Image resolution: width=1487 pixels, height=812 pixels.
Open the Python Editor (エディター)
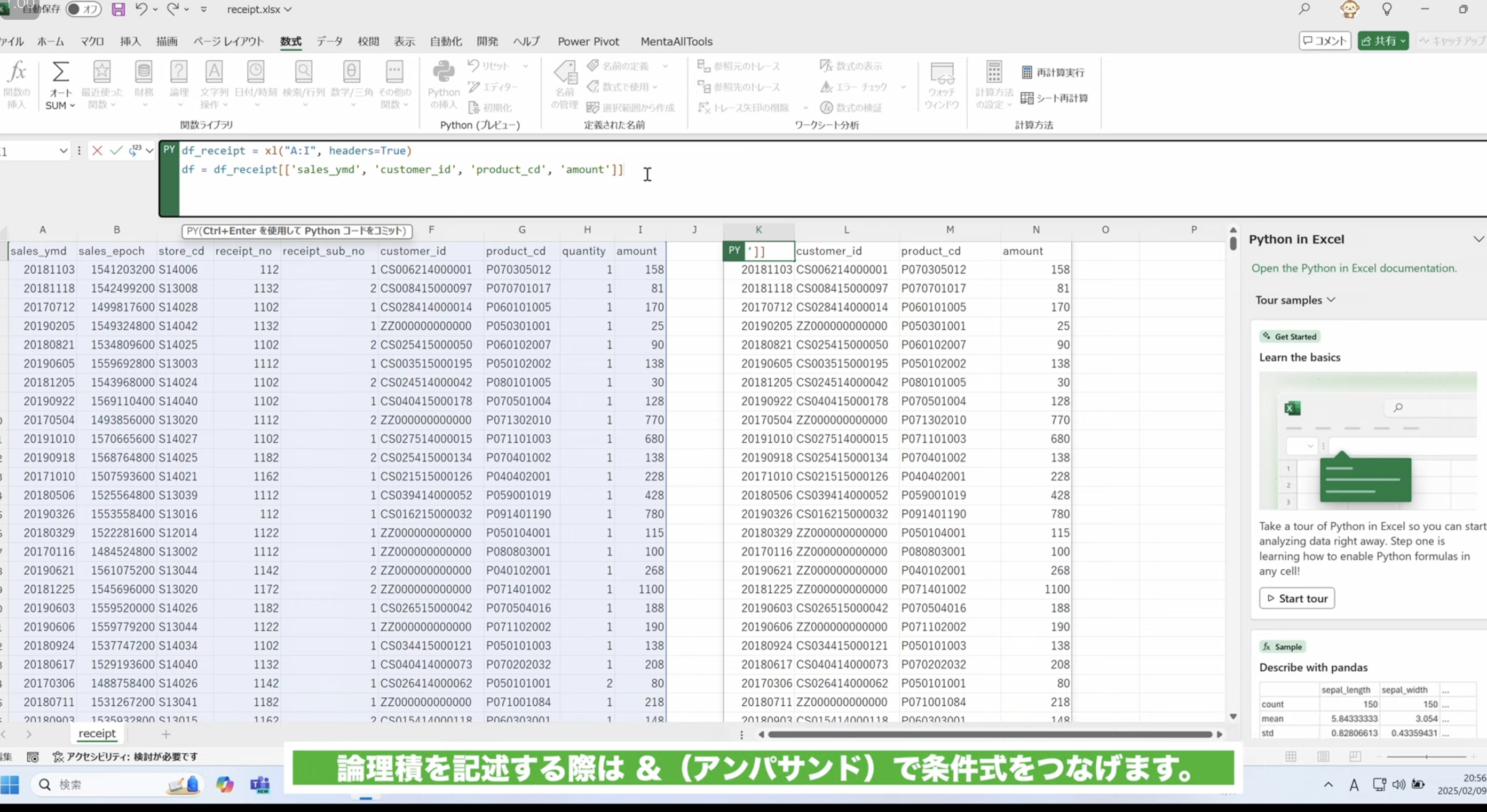click(493, 86)
